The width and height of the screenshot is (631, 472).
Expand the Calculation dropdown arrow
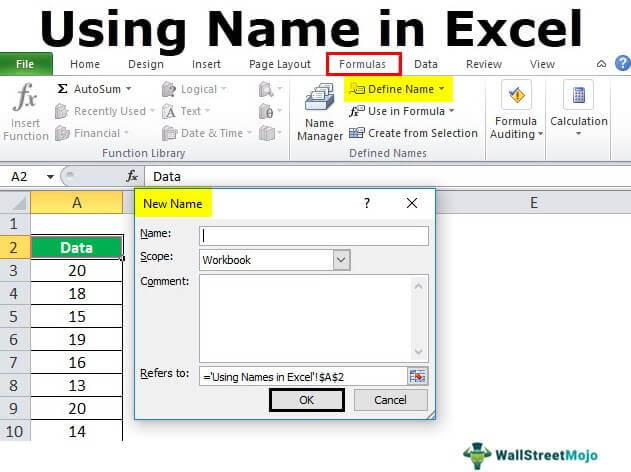[x=578, y=134]
